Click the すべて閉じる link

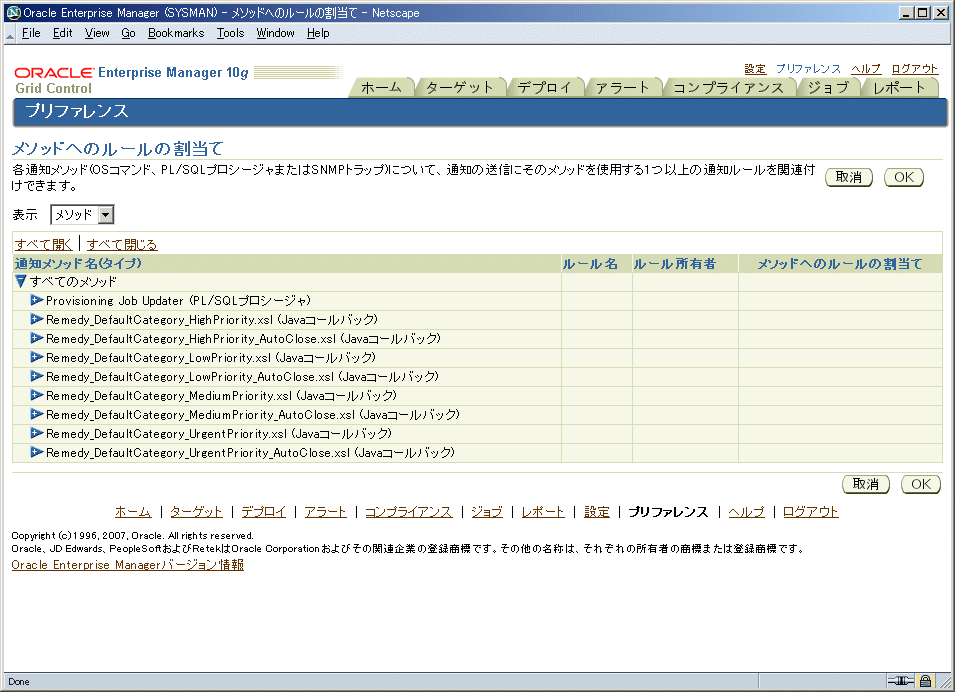[x=122, y=244]
